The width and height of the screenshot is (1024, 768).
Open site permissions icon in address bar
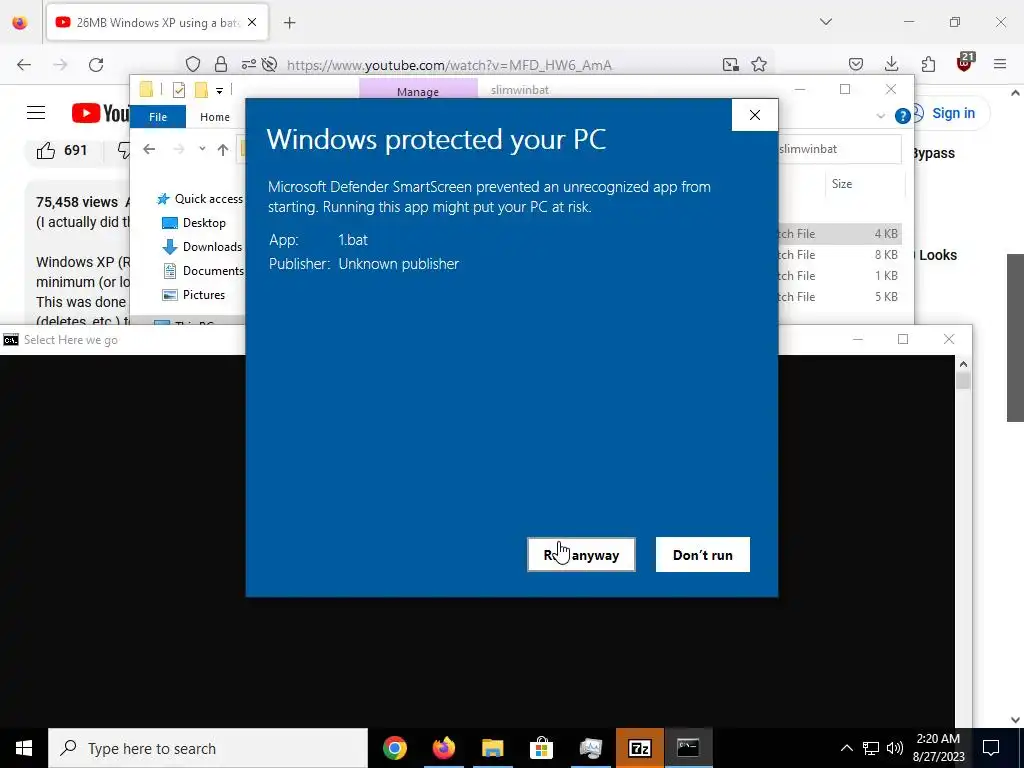249,65
